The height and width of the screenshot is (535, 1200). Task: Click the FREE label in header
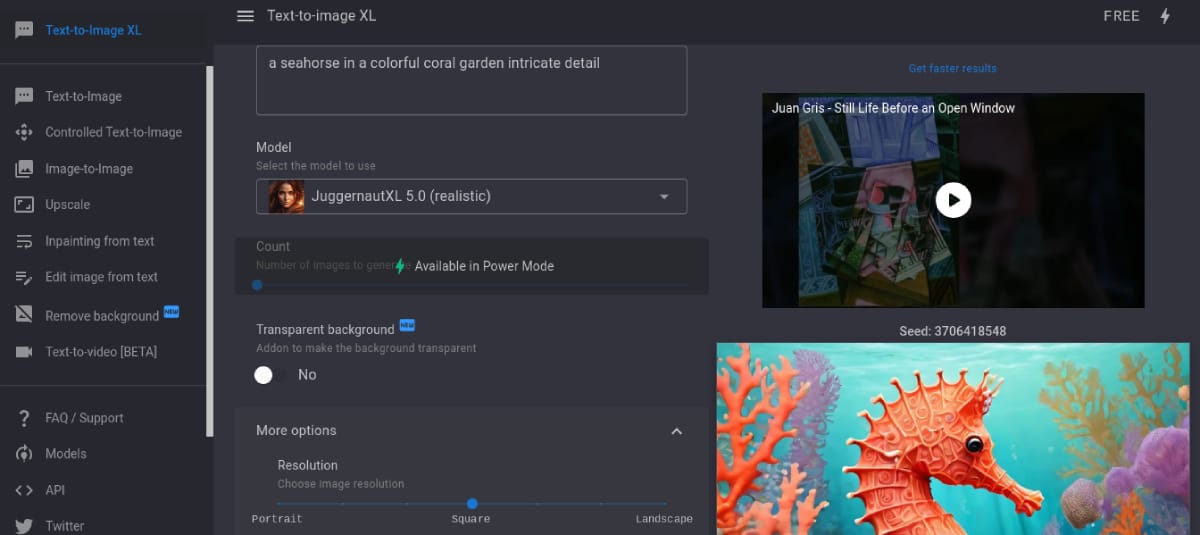pos(1121,16)
